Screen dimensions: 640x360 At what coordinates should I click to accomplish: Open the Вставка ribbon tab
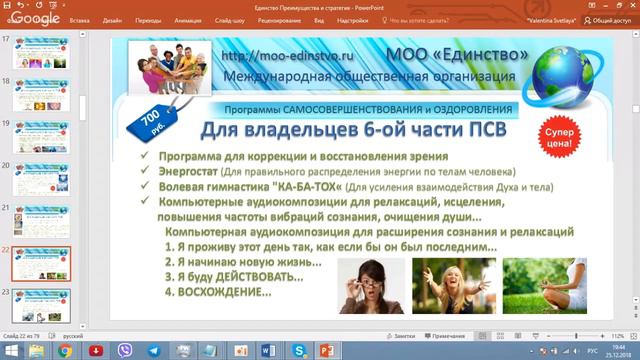tap(80, 20)
